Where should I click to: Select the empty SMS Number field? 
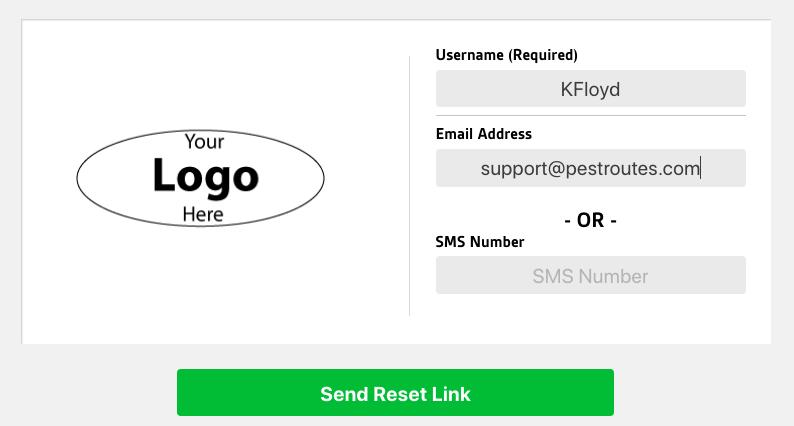(x=590, y=276)
